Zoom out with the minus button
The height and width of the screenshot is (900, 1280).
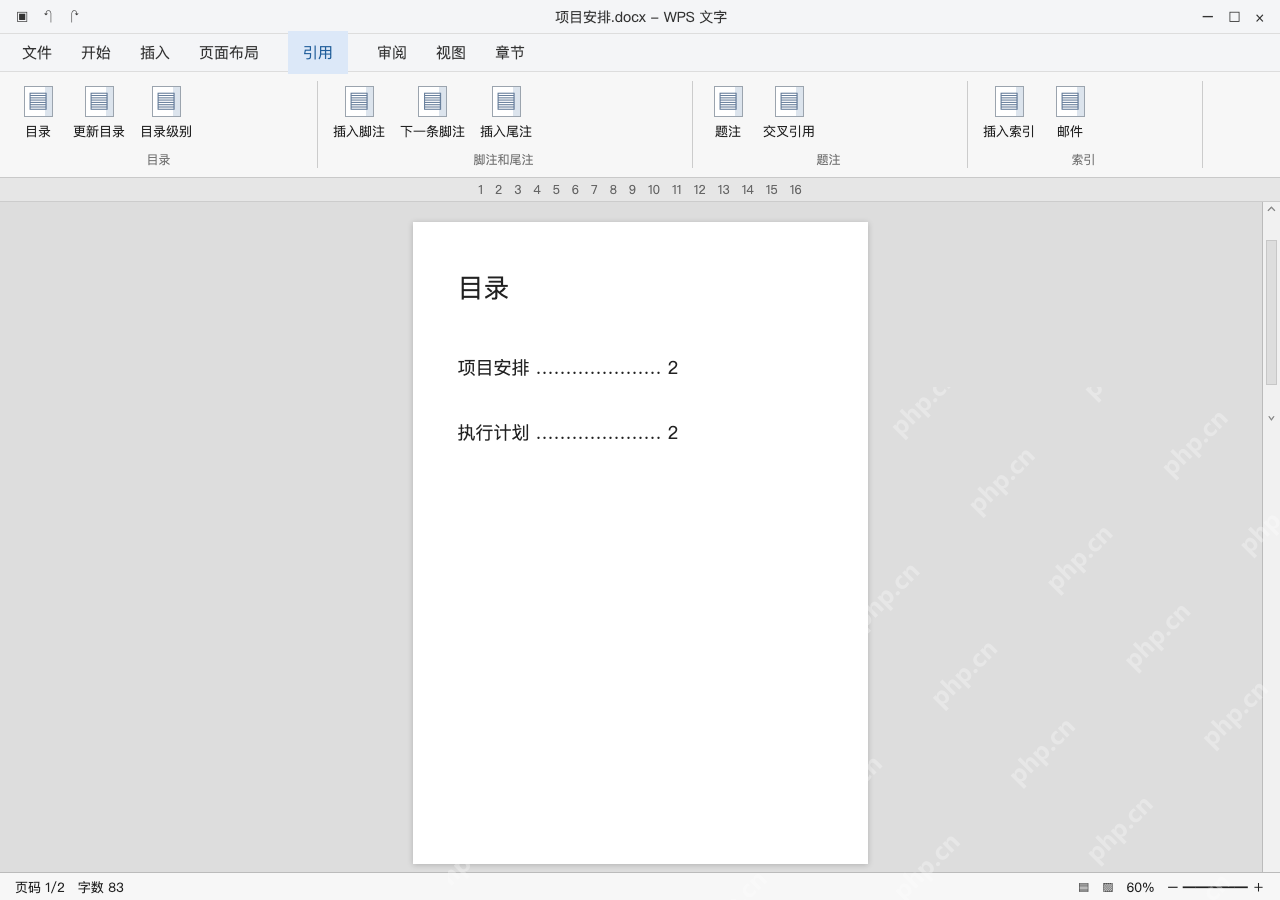[x=1172, y=887]
